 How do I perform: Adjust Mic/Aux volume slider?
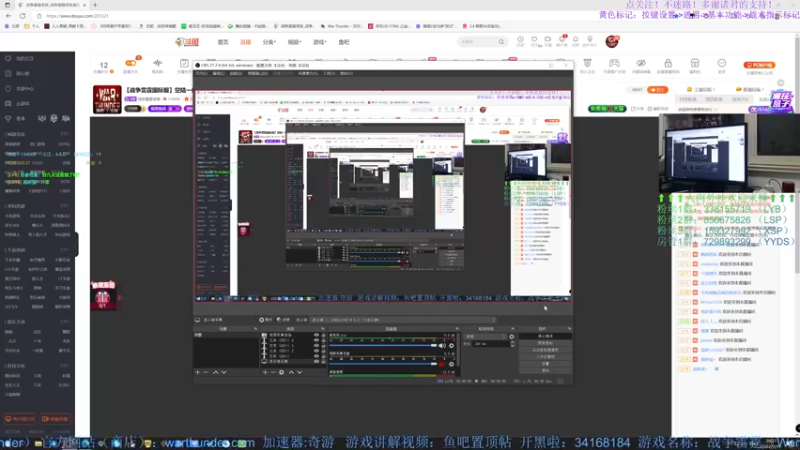click(x=384, y=346)
